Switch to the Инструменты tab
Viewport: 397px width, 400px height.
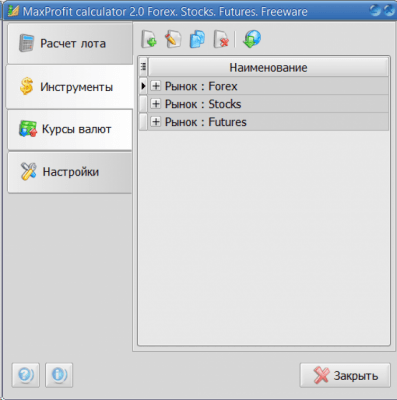coord(70,87)
